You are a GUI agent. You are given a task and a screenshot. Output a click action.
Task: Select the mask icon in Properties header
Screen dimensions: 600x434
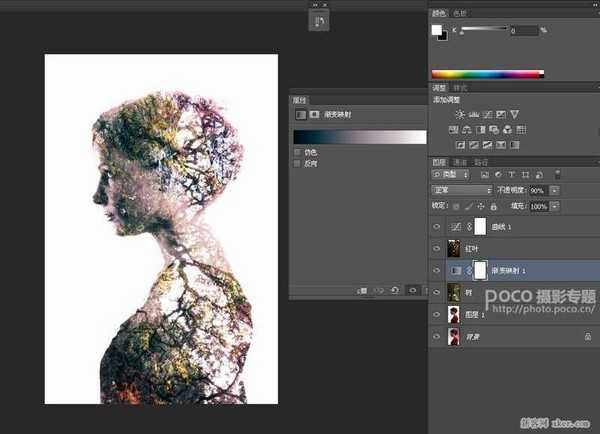(x=314, y=115)
